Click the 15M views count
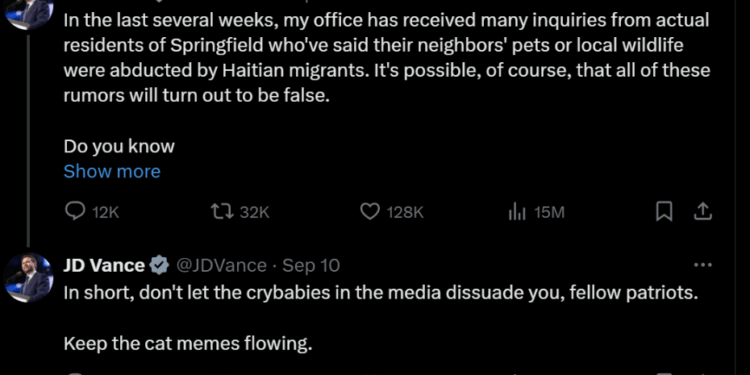This screenshot has height=375, width=750. (x=549, y=212)
